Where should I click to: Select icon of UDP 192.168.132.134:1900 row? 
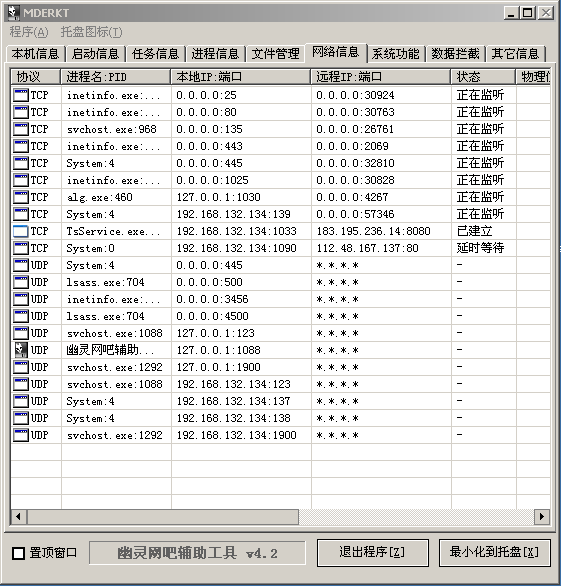21,435
